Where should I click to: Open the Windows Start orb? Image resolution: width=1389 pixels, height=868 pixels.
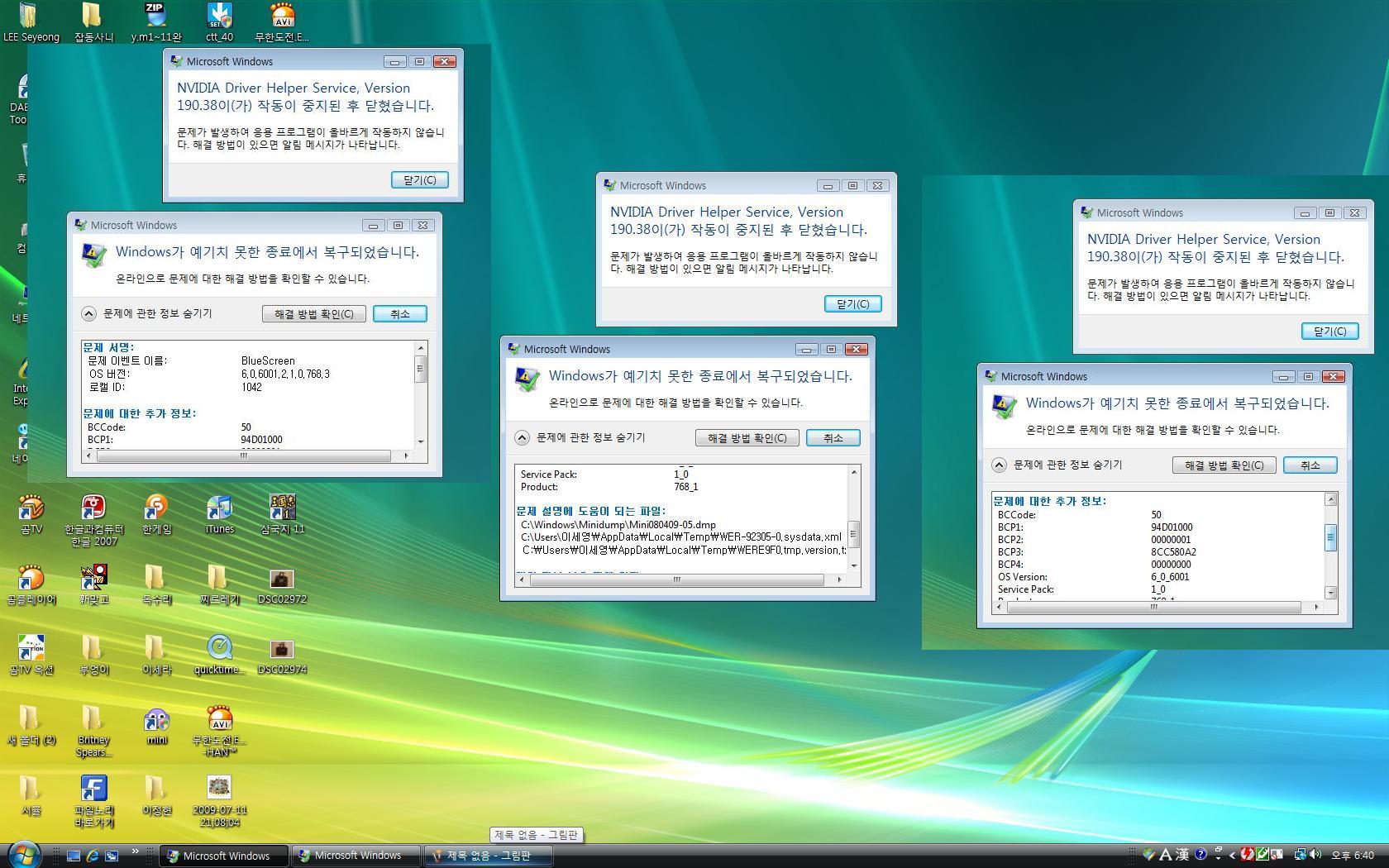24,853
